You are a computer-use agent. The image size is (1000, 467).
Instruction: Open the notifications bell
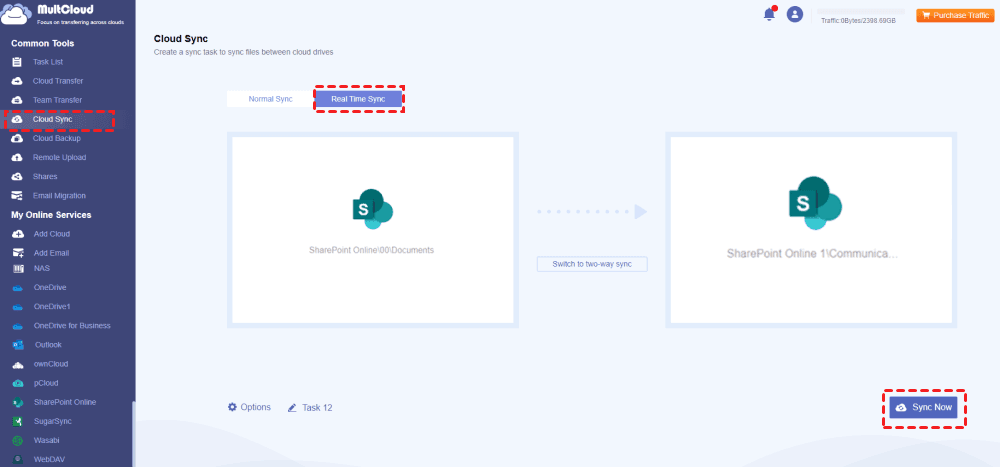(x=770, y=14)
